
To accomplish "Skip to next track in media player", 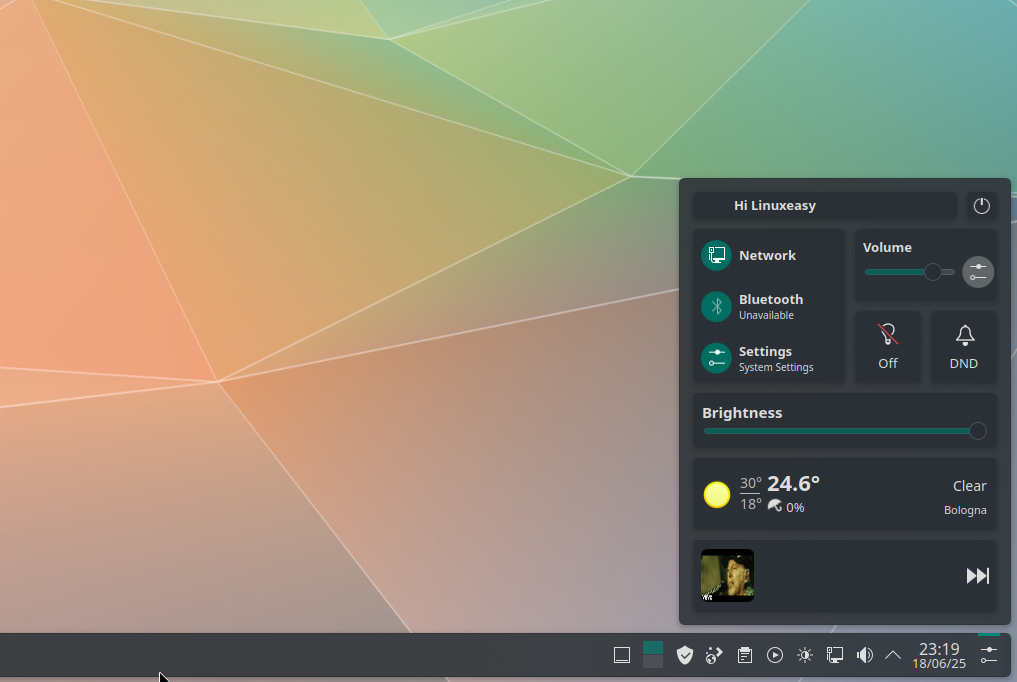I will coord(977,575).
